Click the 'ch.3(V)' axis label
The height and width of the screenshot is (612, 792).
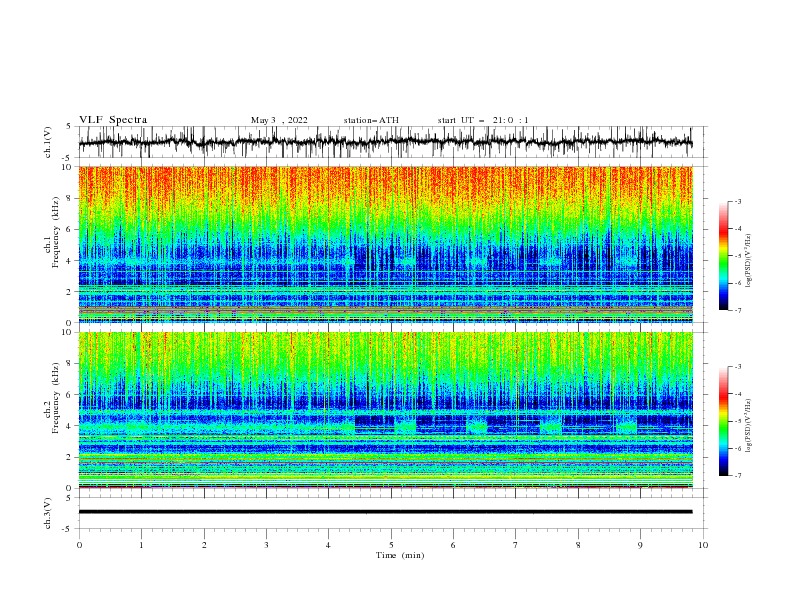(x=47, y=513)
